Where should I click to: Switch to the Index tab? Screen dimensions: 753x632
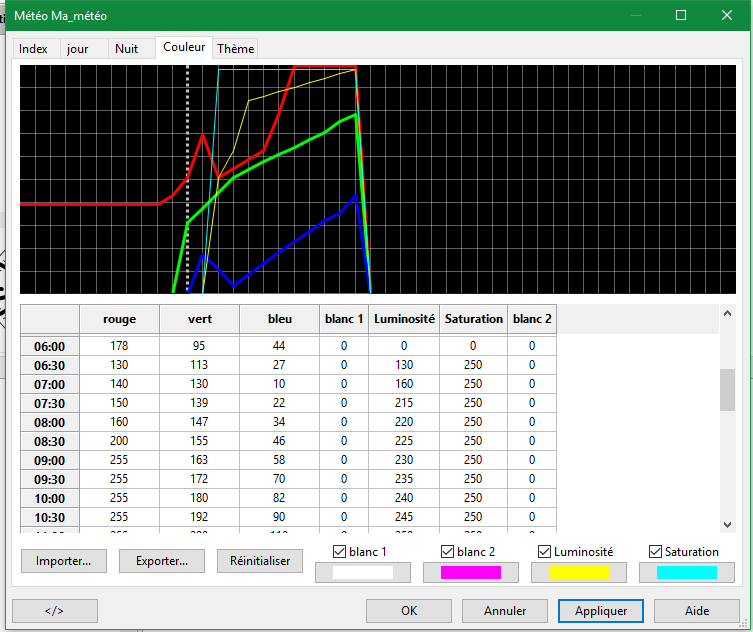coord(33,48)
